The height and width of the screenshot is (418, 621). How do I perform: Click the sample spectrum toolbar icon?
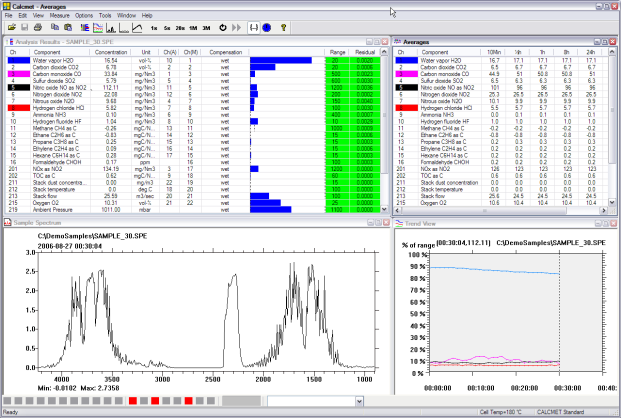pos(111,27)
